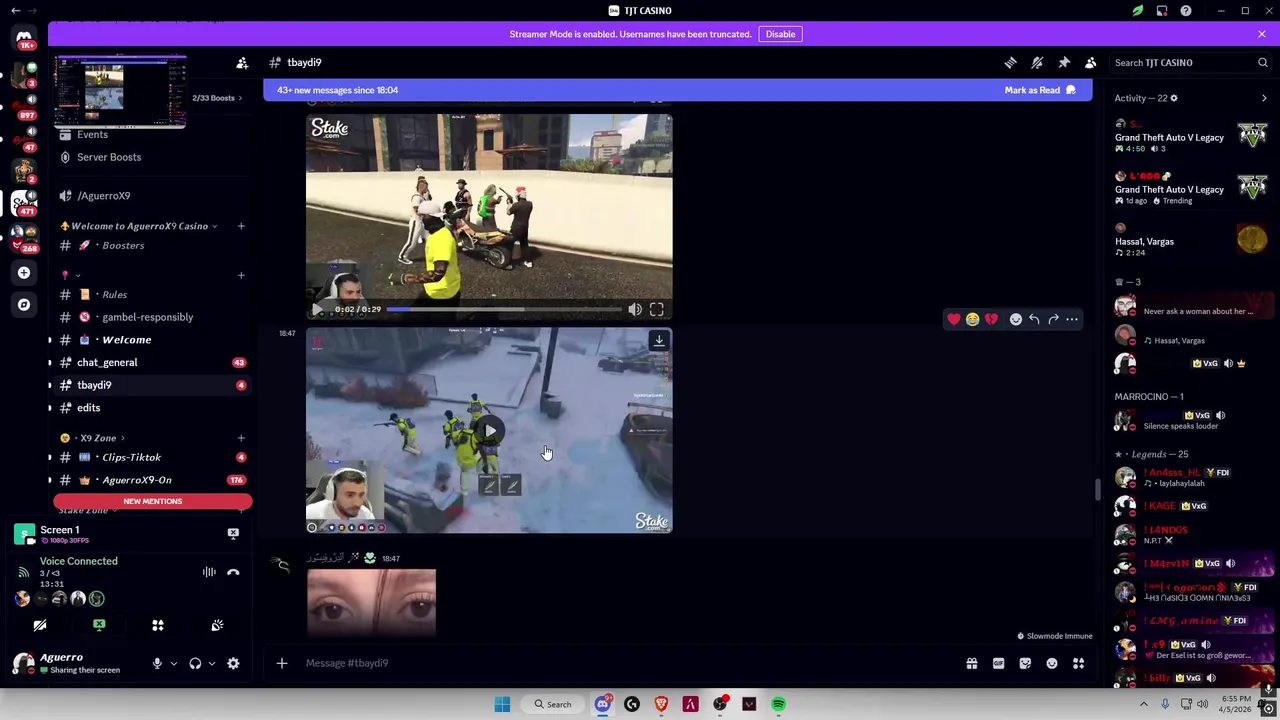Disable Streamer Mode
Screen dimensions: 1280x720
(780, 34)
